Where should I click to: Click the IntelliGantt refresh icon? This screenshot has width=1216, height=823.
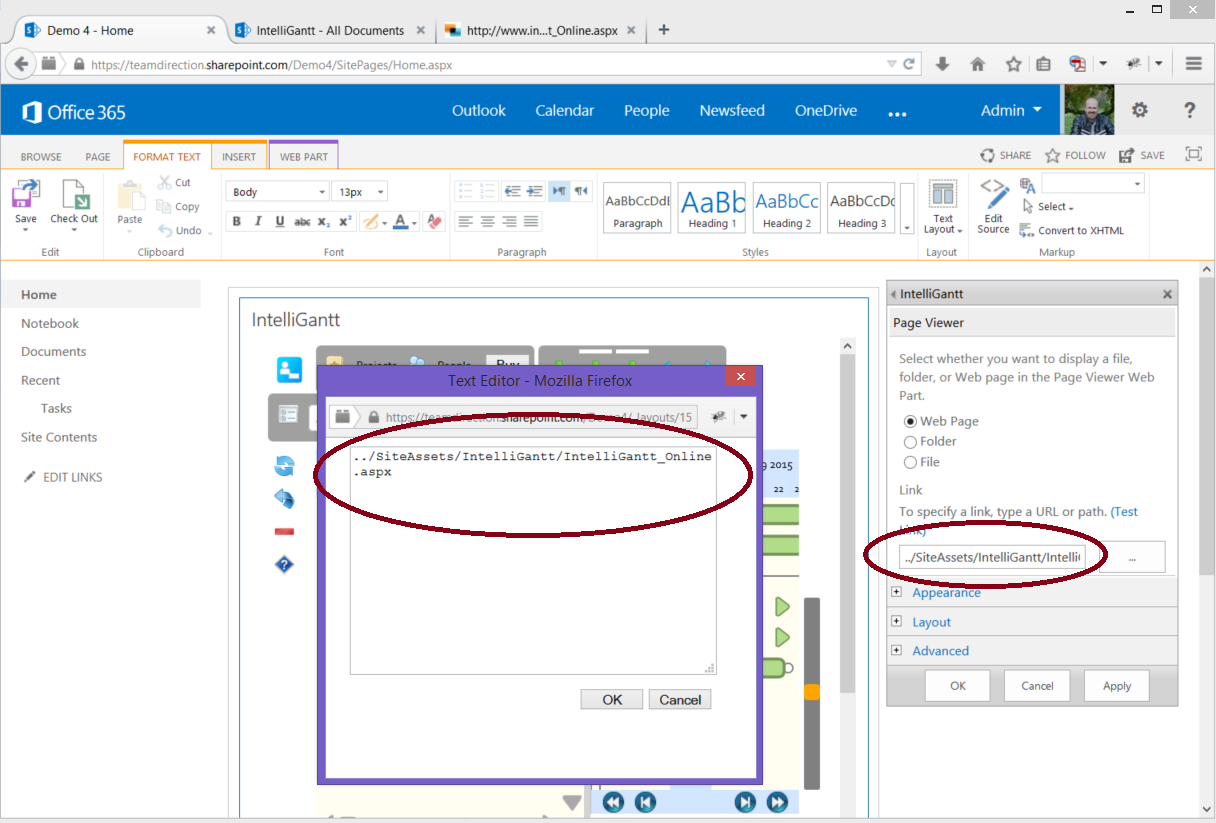pos(284,465)
